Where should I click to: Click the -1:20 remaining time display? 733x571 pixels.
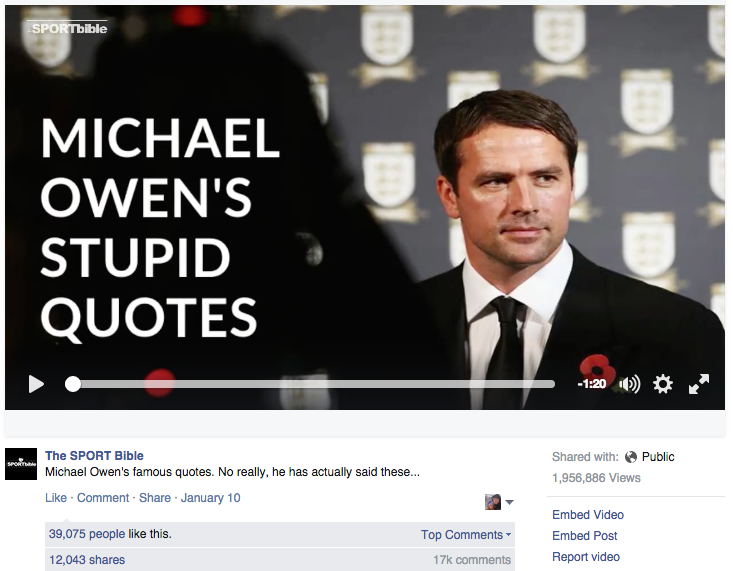click(591, 384)
